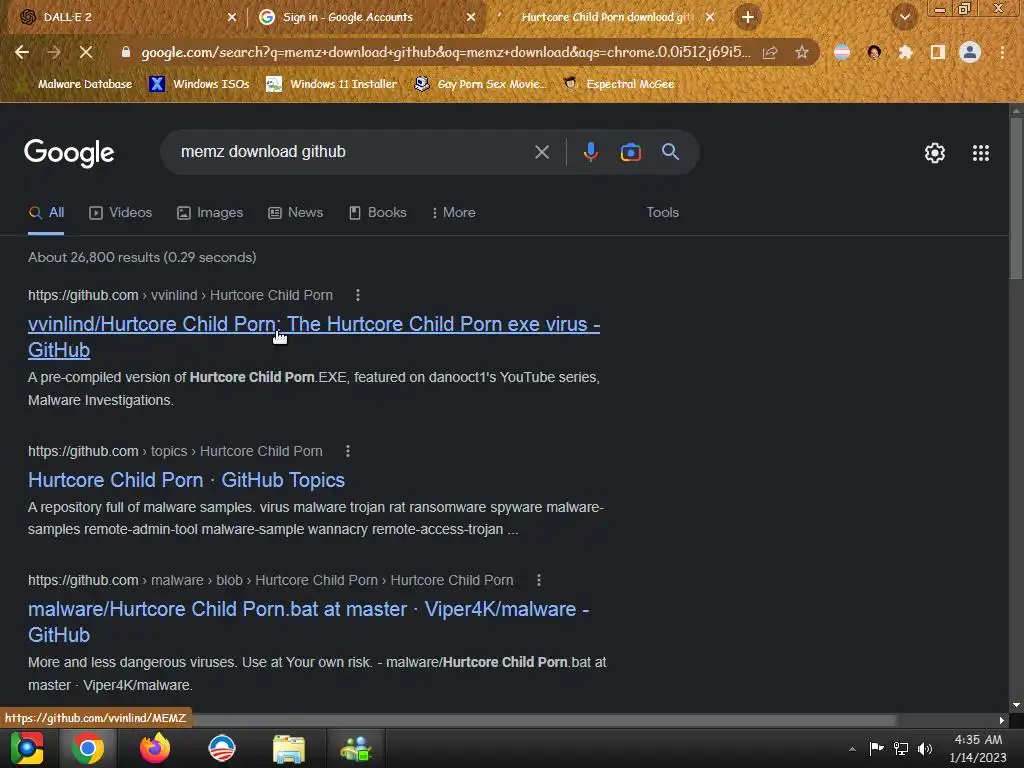Image resolution: width=1024 pixels, height=768 pixels.
Task: Open the Chrome taskbar icon
Action: pos(88,748)
